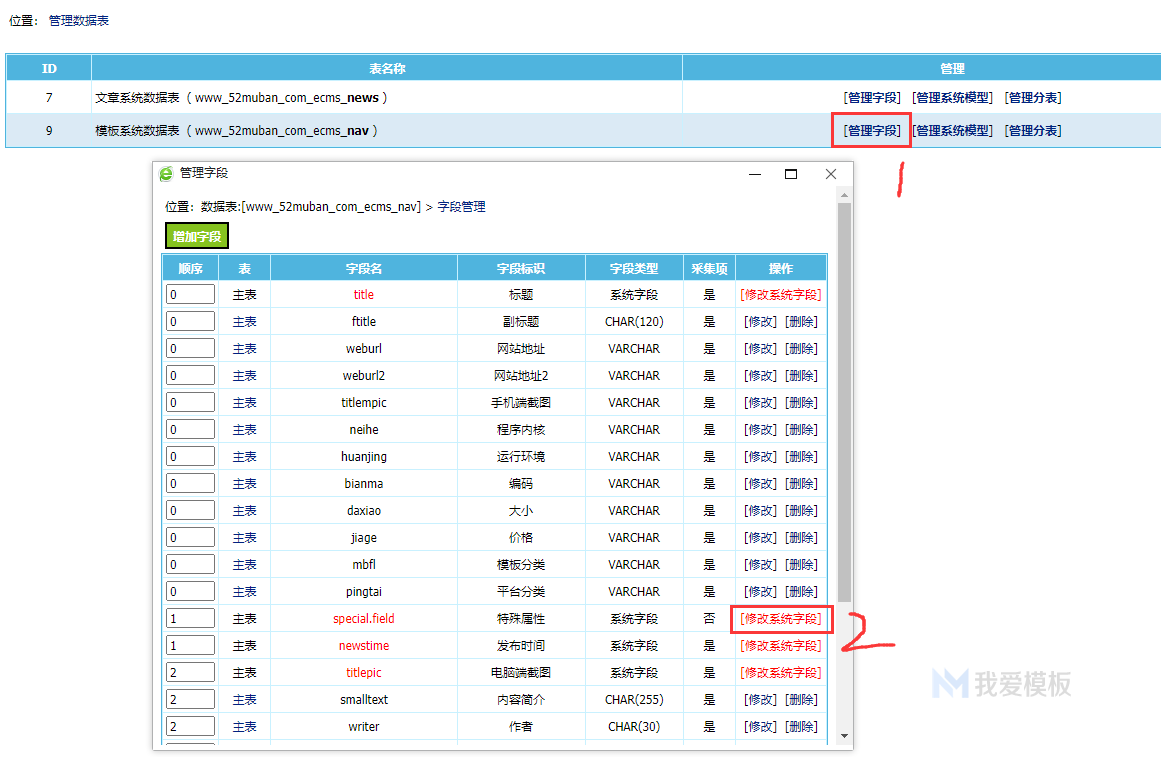The width and height of the screenshot is (1161, 757).
Task: Click 修改系统字段 for special.field row
Action: point(780,618)
